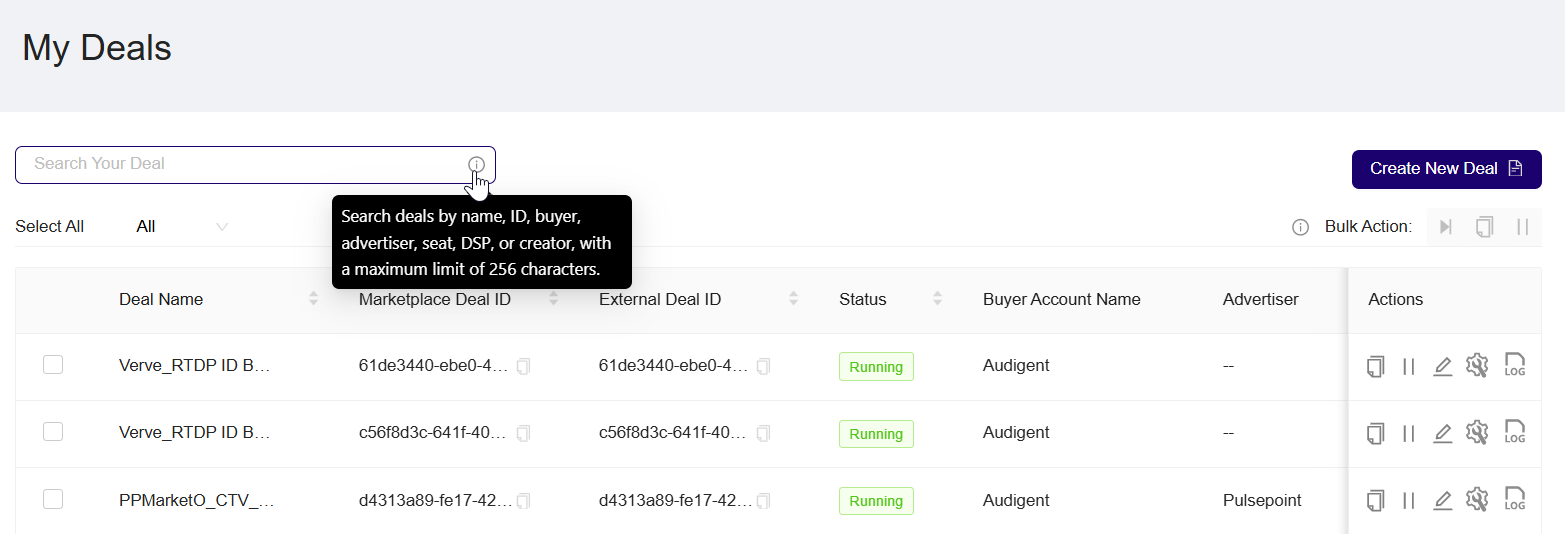Viewport: 1565px width, 534px height.
Task: Check the box for deal c56f8d3c-641f-40…
Action: pyautogui.click(x=53, y=432)
